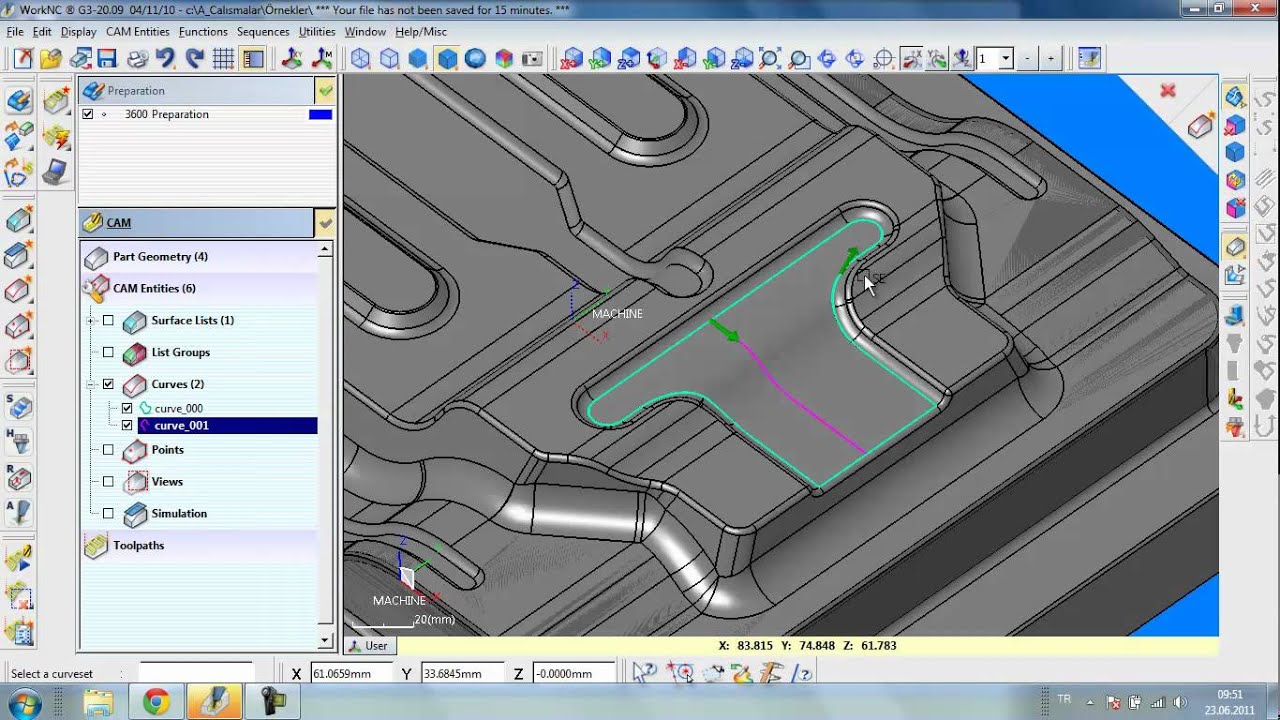Redo the last action
The image size is (1280, 720).
tap(194, 59)
